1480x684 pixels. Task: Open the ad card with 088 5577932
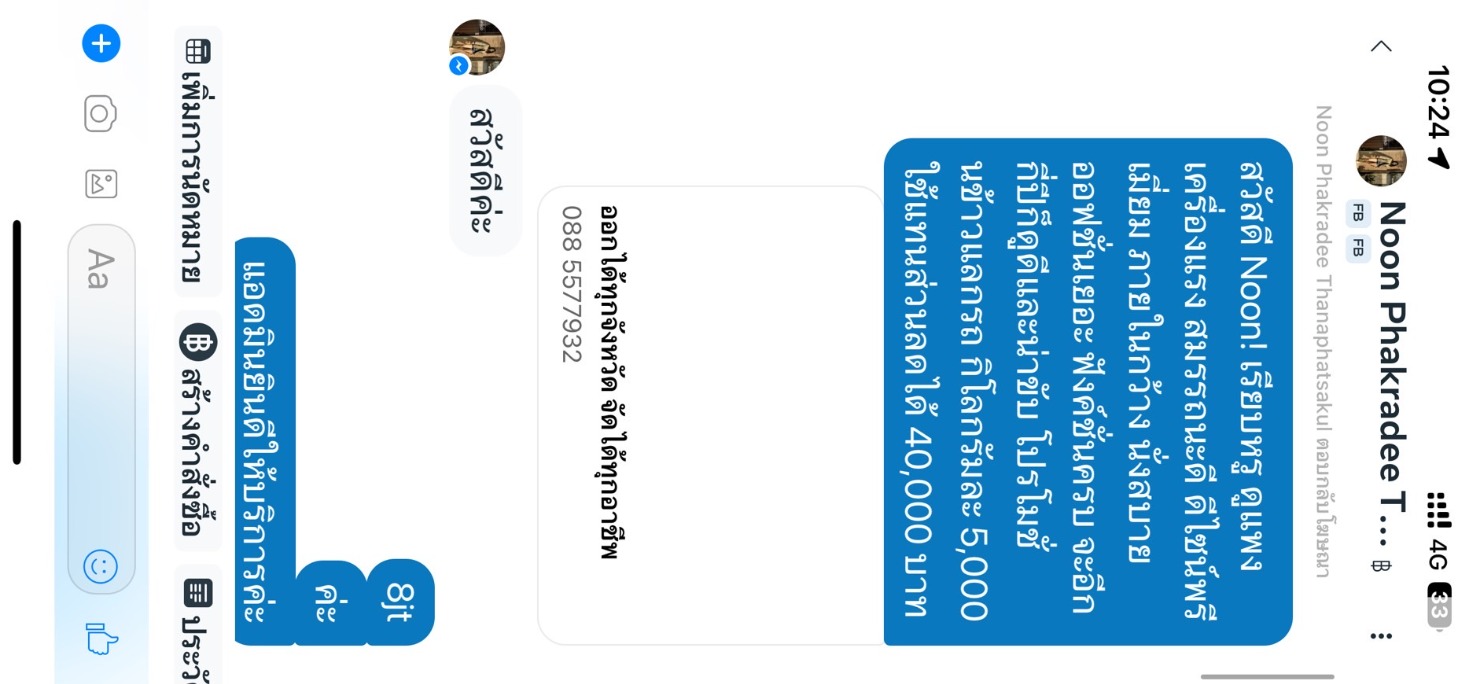pyautogui.click(x=711, y=415)
